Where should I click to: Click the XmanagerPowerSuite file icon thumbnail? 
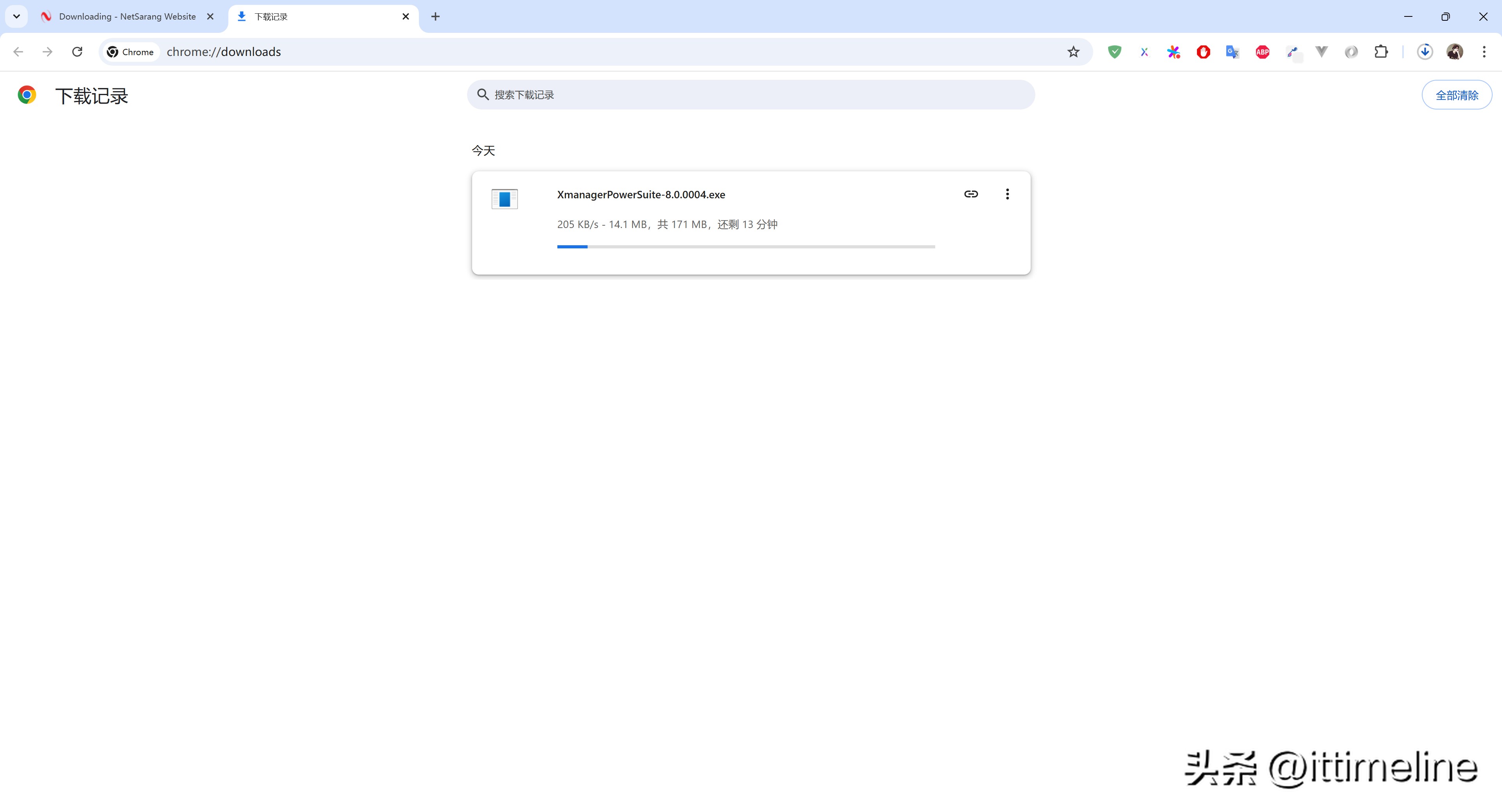click(504, 199)
